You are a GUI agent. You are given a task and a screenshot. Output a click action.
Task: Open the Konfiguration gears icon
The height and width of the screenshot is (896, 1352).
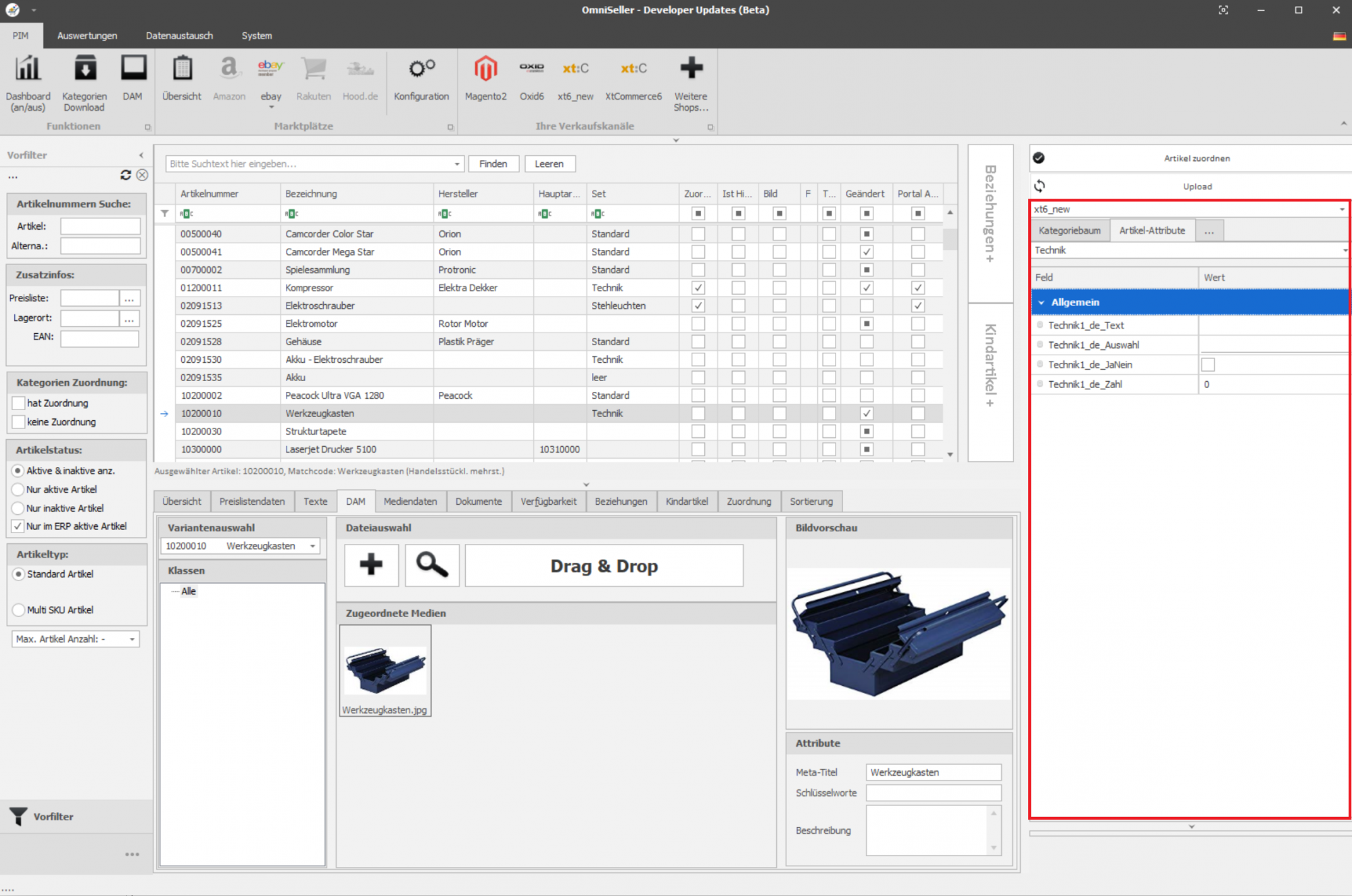tap(421, 70)
